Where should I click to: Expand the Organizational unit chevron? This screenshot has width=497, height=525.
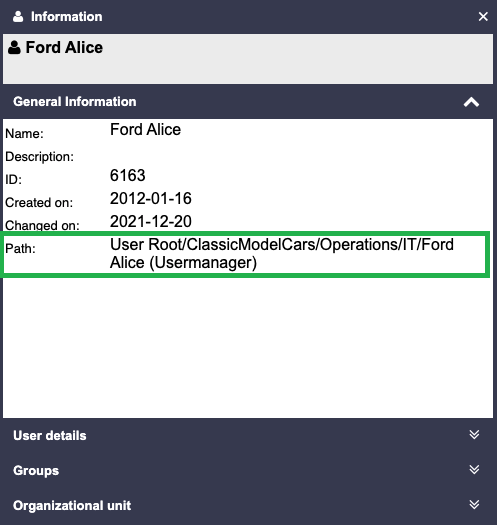pyautogui.click(x=474, y=505)
